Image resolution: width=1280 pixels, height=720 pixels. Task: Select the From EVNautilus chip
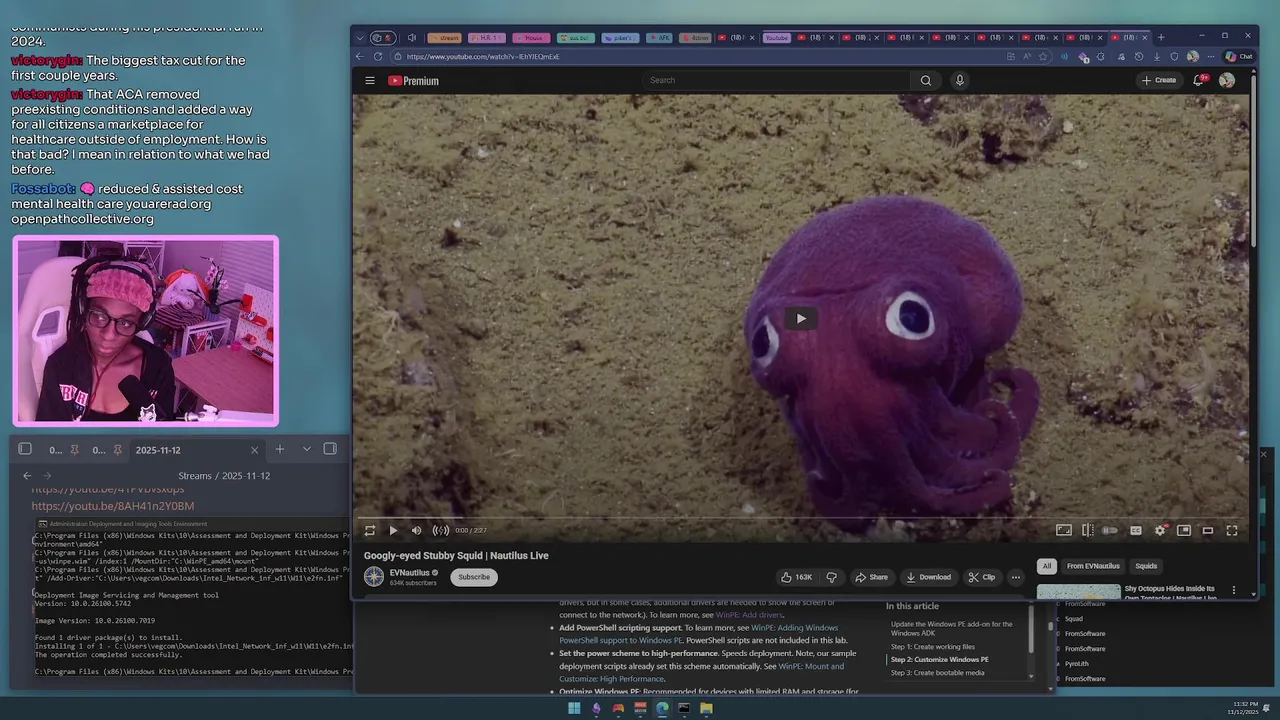(1093, 566)
